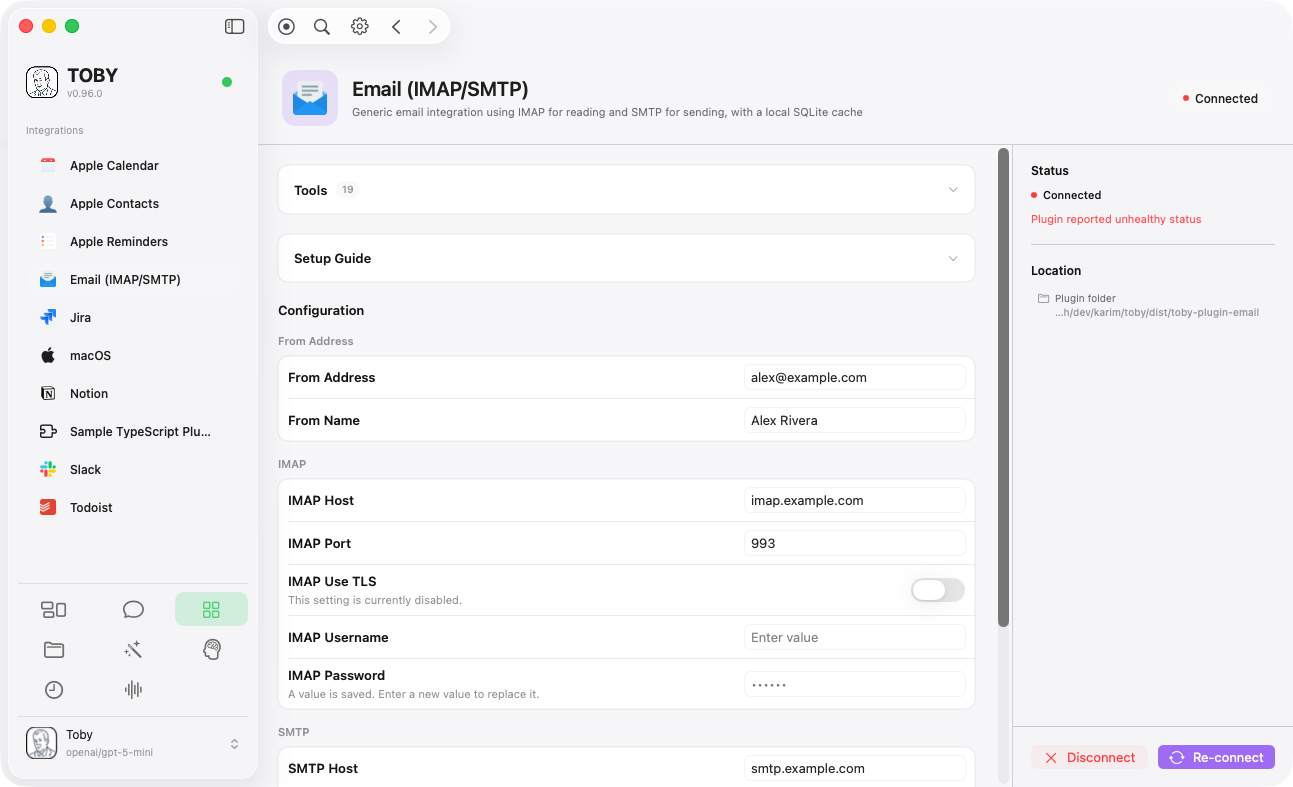Click the configuration vertical scrollbar

pyautogui.click(x=1003, y=388)
